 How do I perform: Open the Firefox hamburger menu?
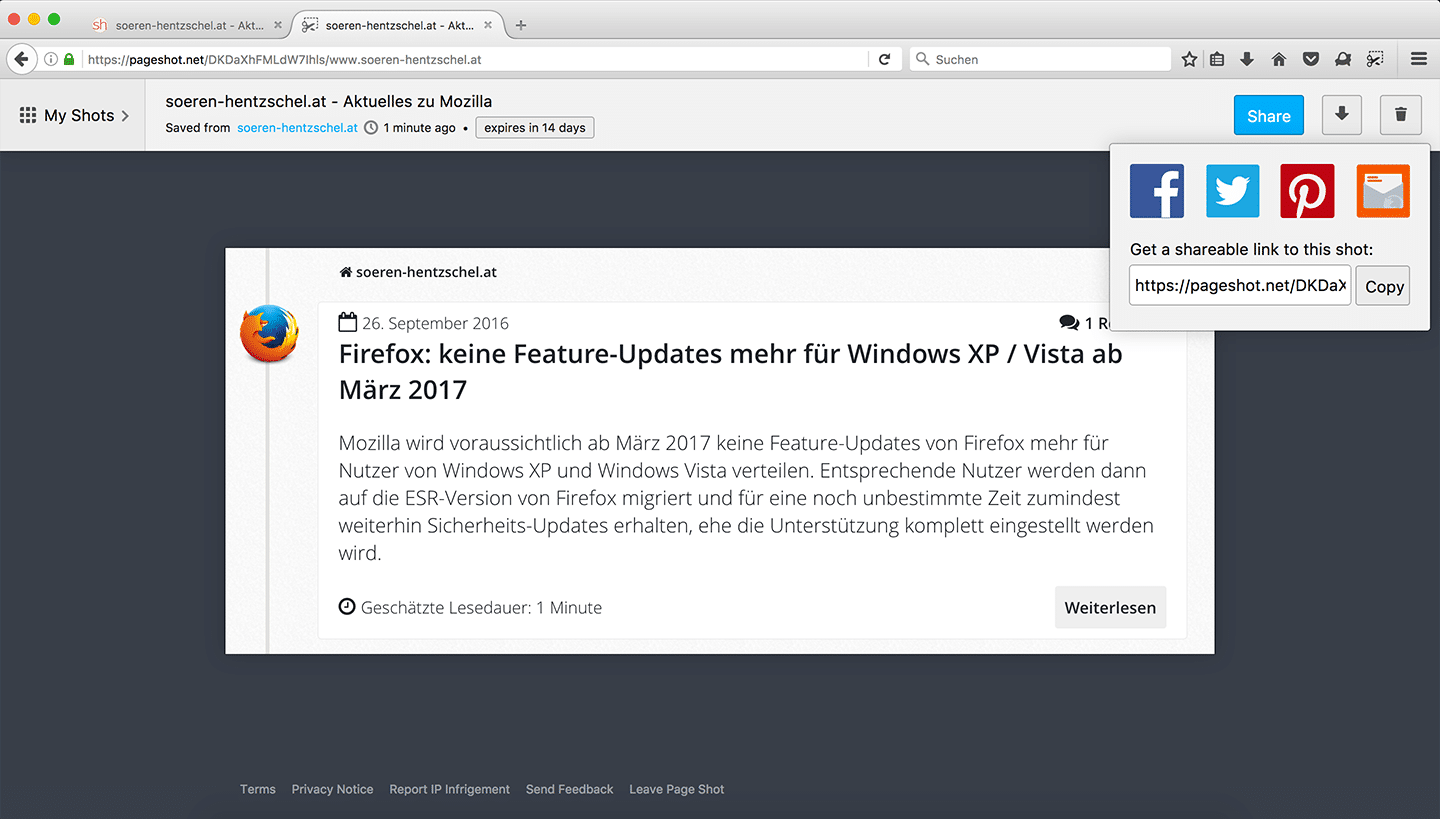click(1418, 59)
